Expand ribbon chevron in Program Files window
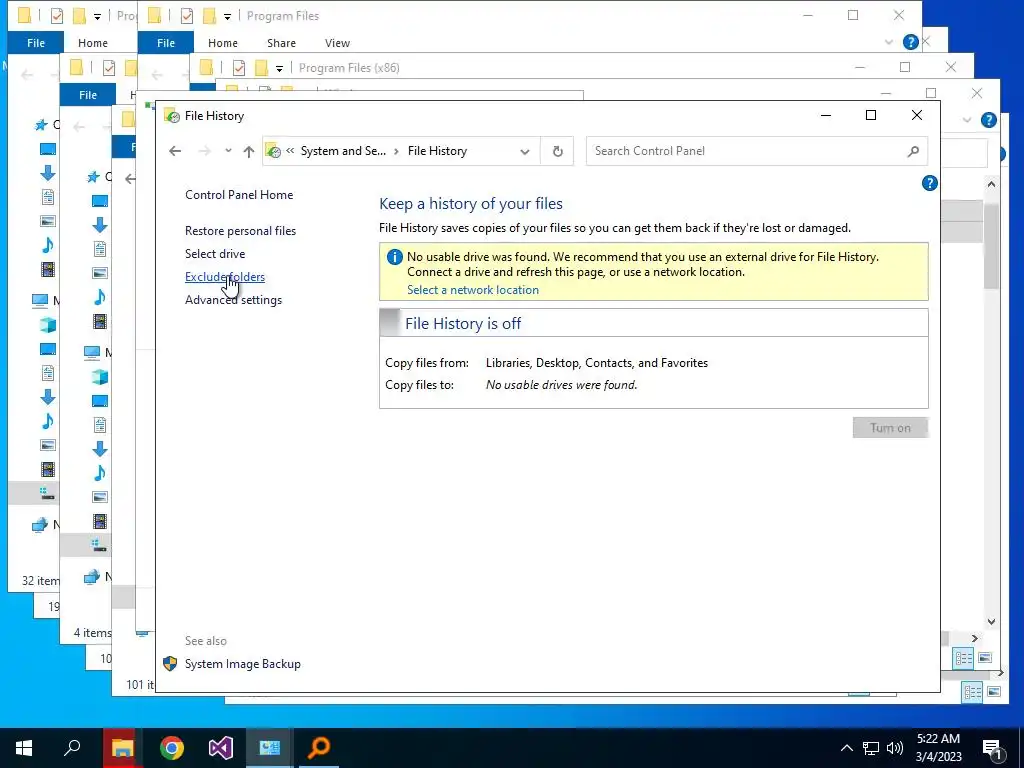The image size is (1024, 768). click(889, 42)
